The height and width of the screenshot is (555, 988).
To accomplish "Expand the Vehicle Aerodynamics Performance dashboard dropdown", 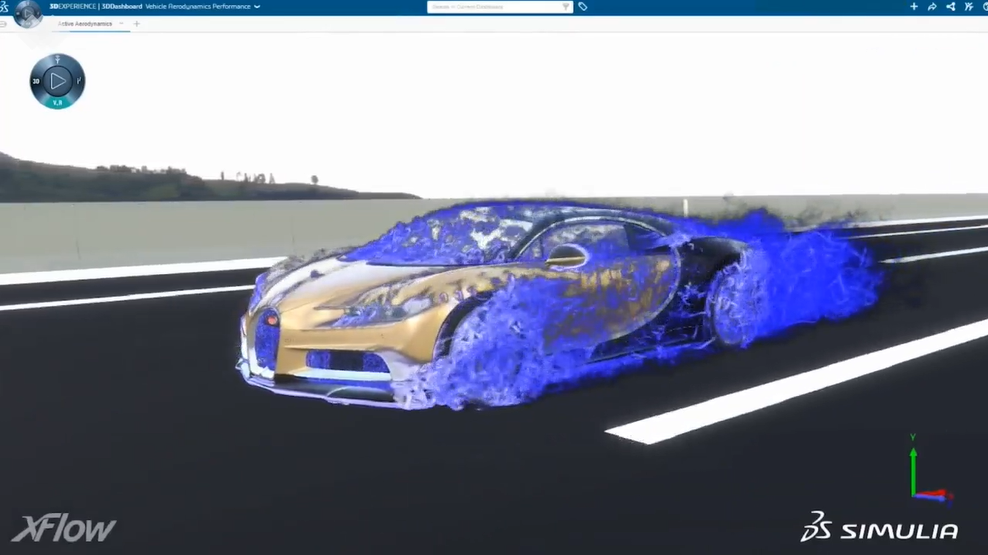I will click(257, 6).
